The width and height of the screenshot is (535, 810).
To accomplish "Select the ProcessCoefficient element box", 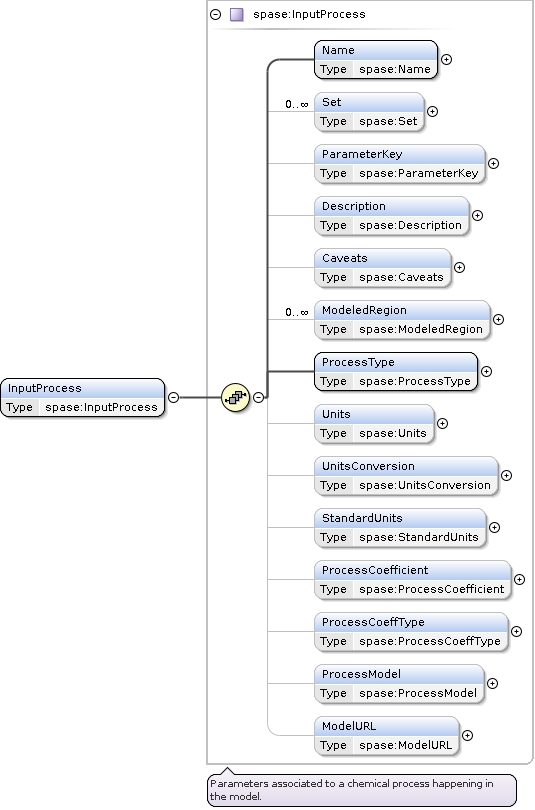I will pyautogui.click(x=413, y=580).
